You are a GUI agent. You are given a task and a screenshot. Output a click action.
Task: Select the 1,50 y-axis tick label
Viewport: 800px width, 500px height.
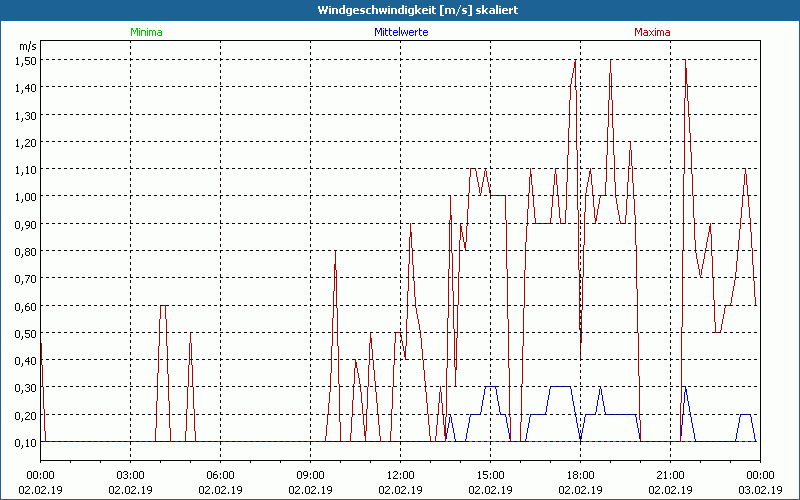pos(26,60)
